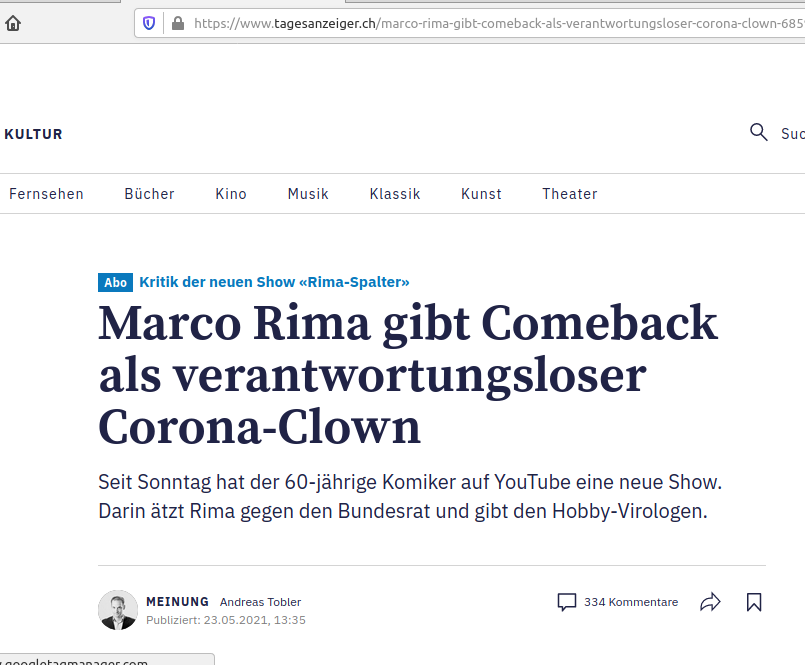
Task: Open the tracking protection shield icon
Action: coord(149,23)
